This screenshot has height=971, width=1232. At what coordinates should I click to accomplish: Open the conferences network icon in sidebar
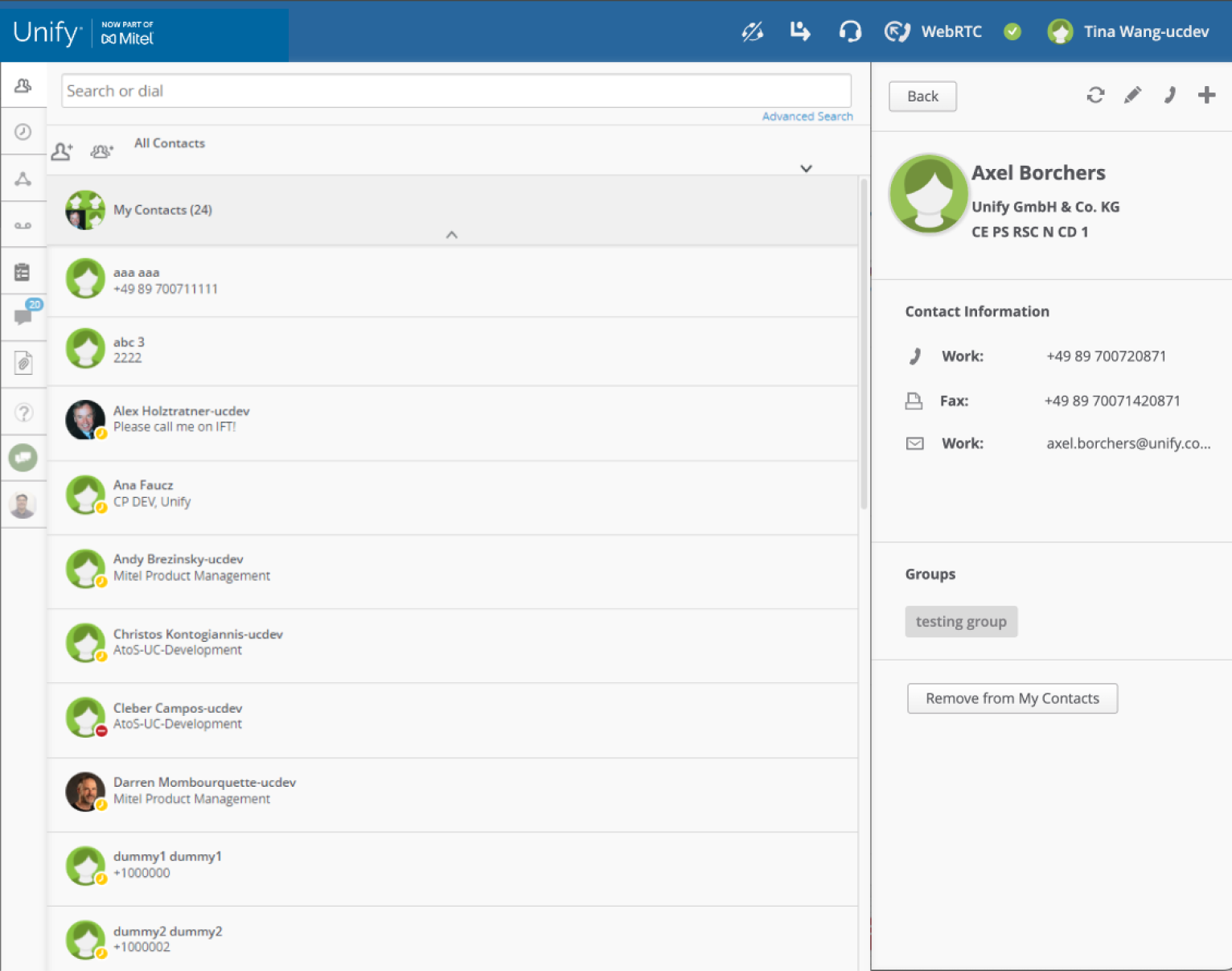click(x=23, y=179)
